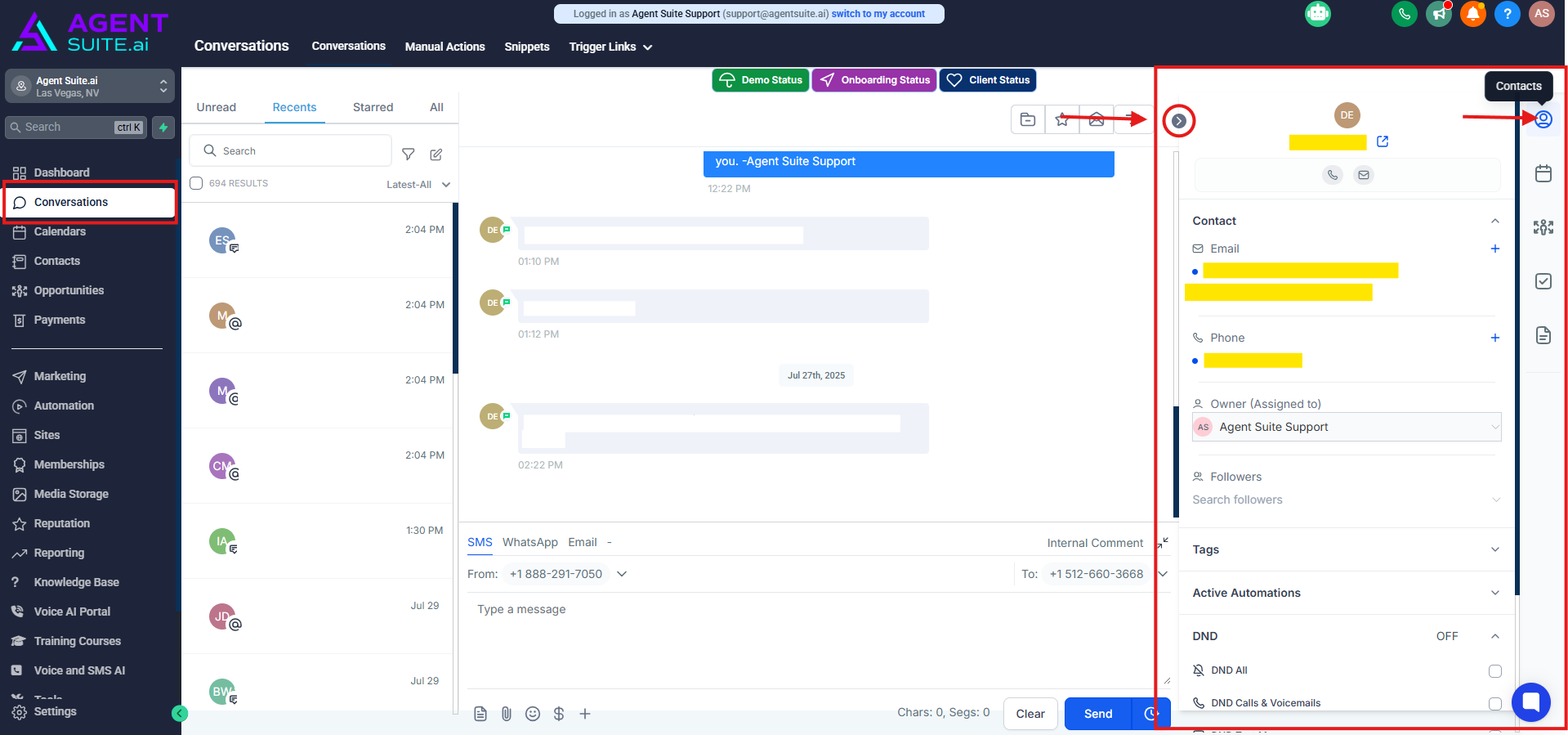Screen dimensions: 1568x735
Task: Expand the Tags section
Action: click(1347, 549)
